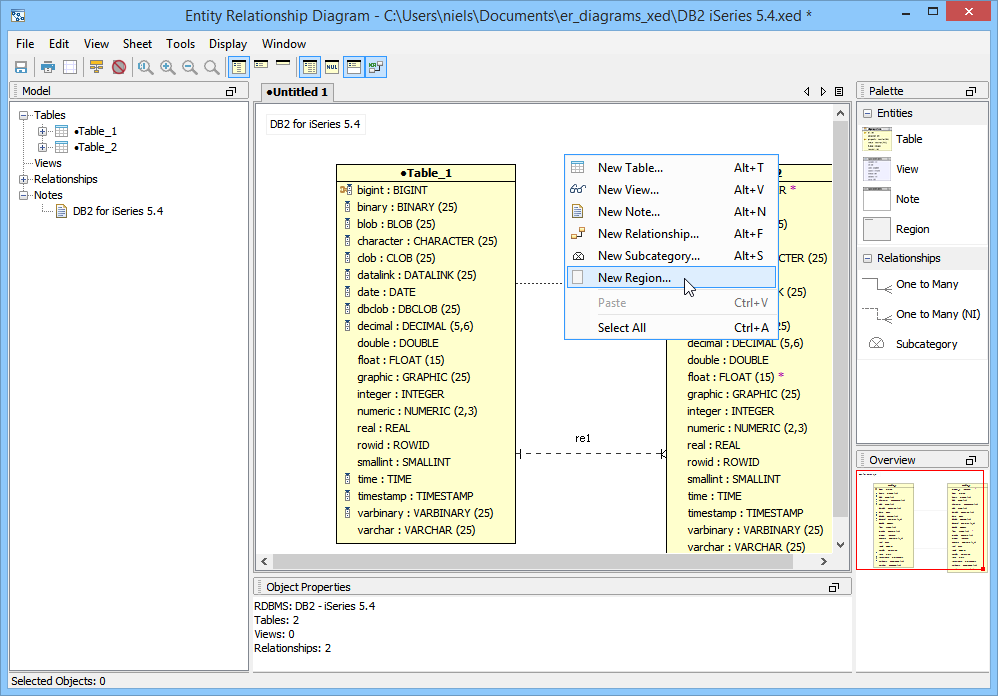Toggle relationship names display button
The width and height of the screenshot is (998, 696).
tap(376, 67)
